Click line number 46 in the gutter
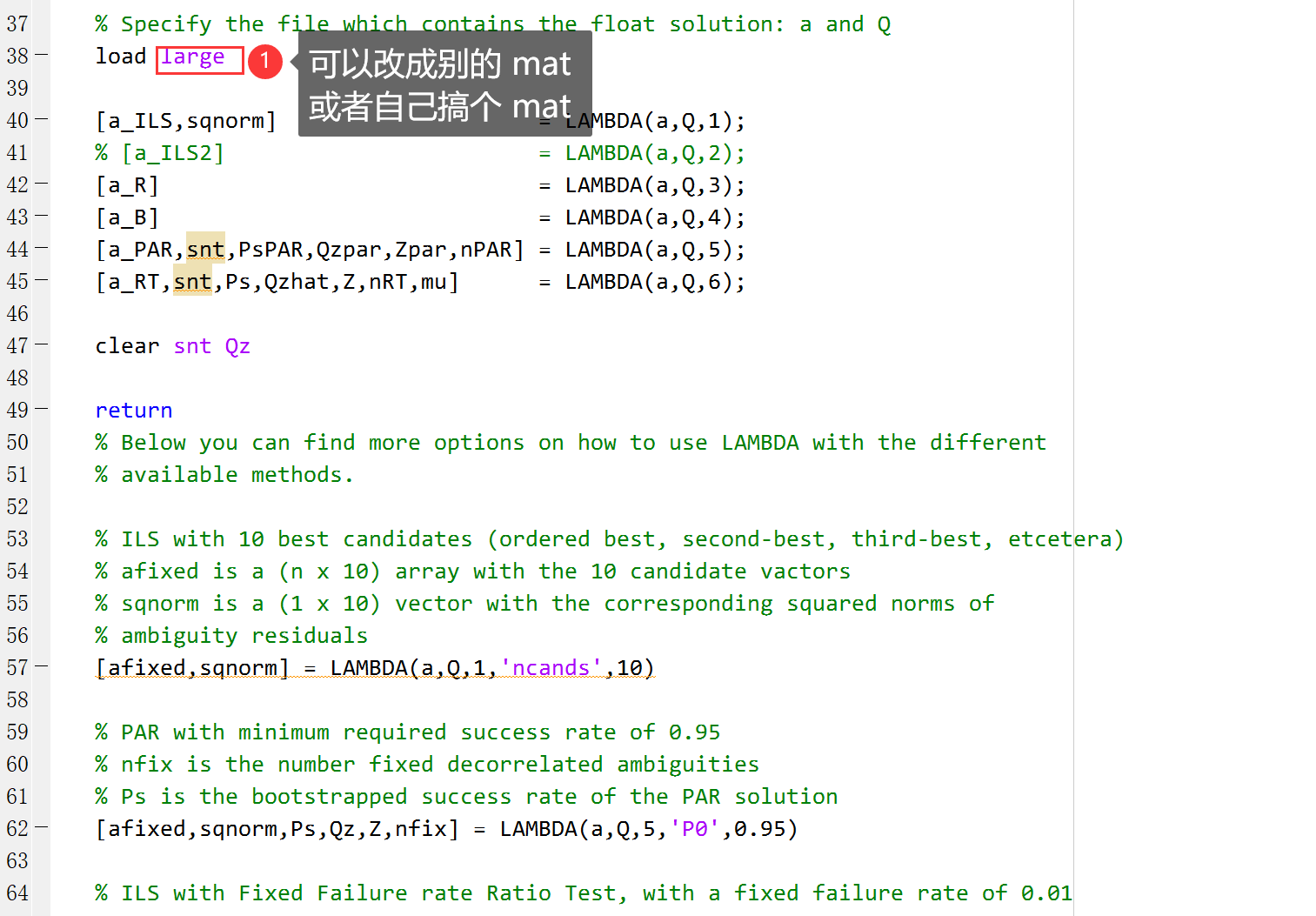This screenshot has height=916, width=1316. [17, 314]
